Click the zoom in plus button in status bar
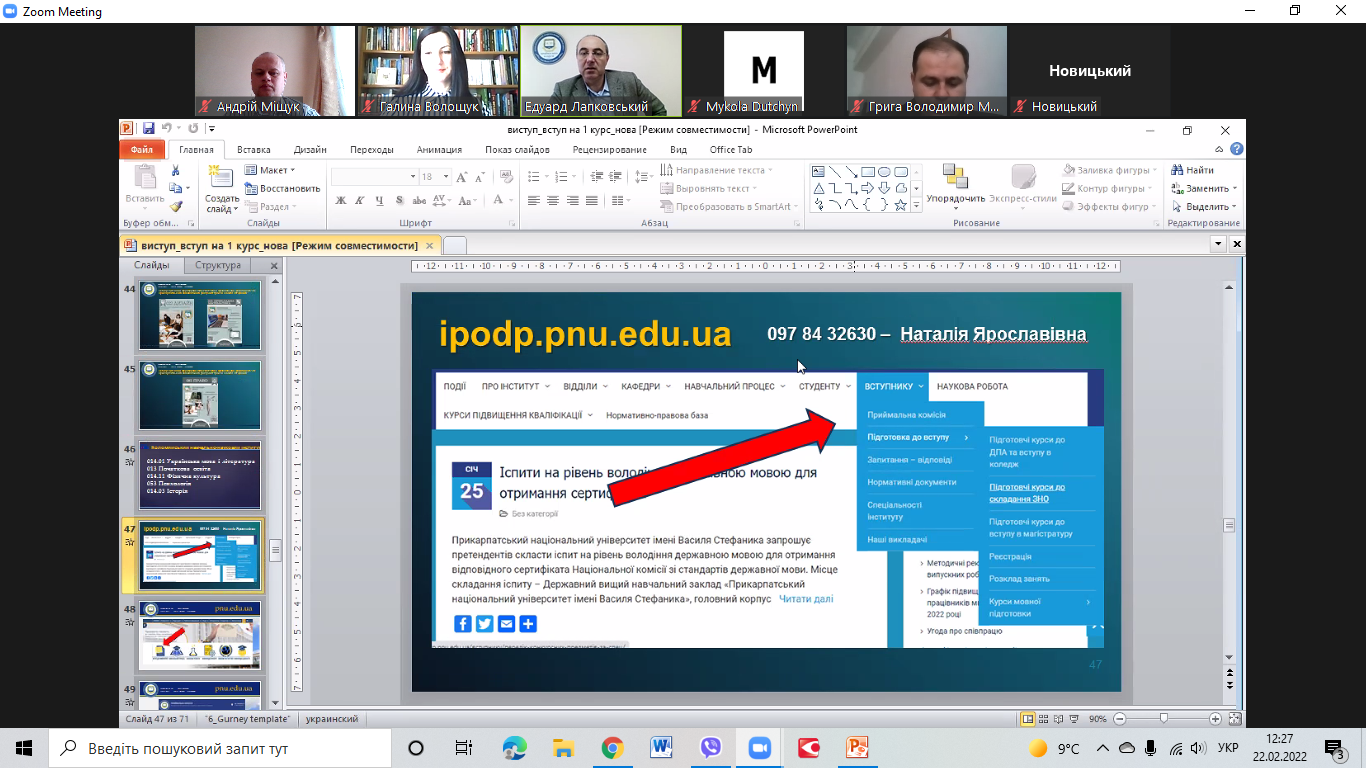This screenshot has width=1366, height=768. 1215,719
